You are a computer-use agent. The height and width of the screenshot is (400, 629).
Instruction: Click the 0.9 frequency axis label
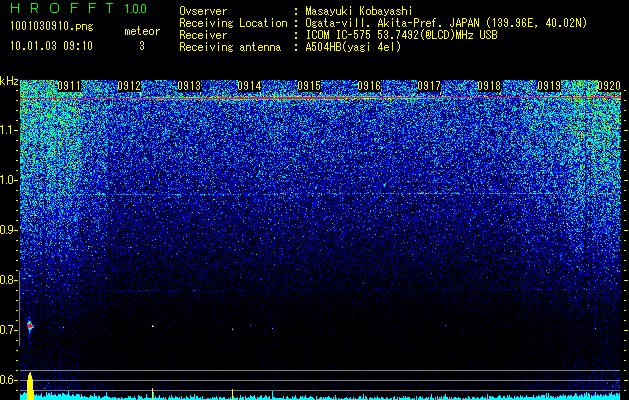[9, 230]
